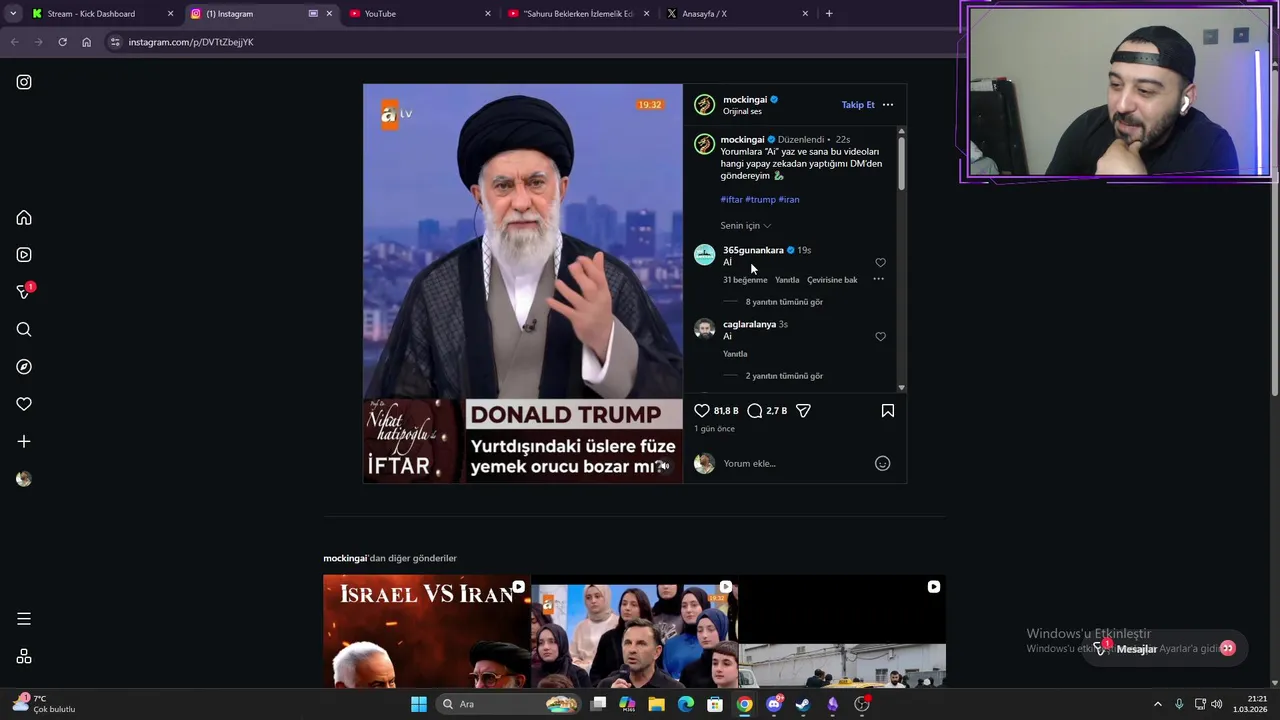
Task: Unmute the video via speaker icon
Action: (663, 466)
